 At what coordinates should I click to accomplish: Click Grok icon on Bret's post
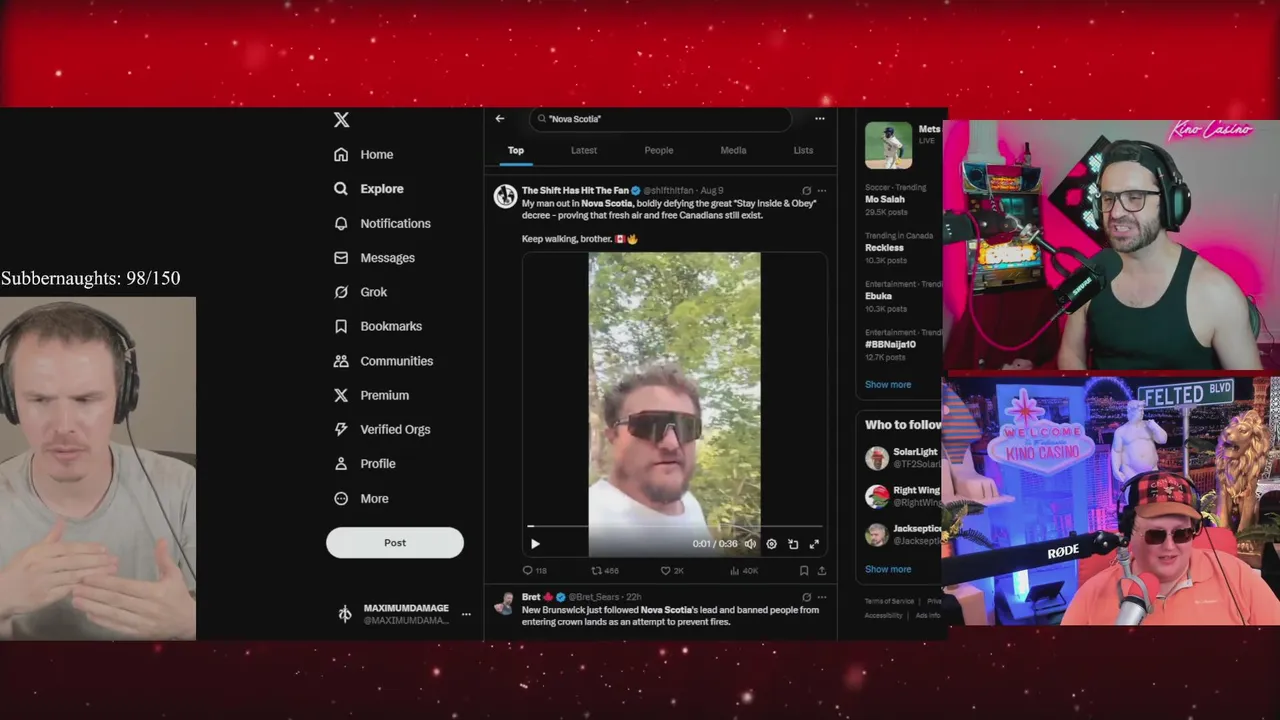pyautogui.click(x=806, y=597)
